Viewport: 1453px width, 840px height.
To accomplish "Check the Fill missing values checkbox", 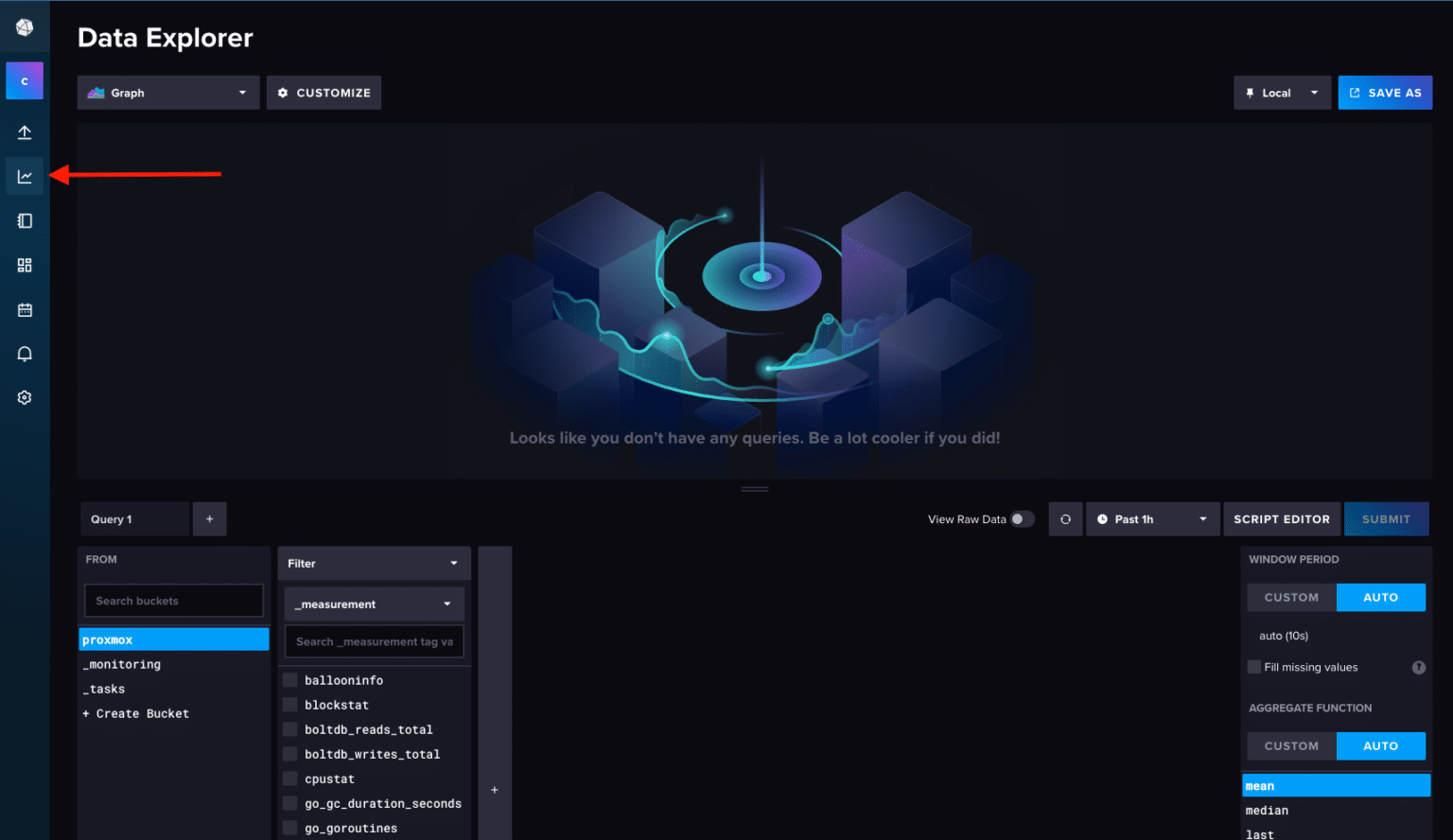I will [1254, 667].
